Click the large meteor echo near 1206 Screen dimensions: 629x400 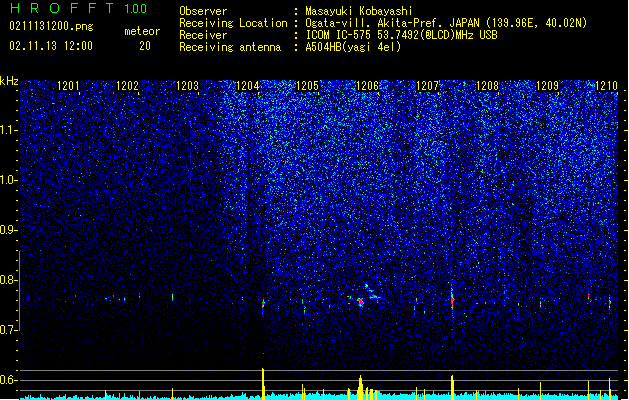[361, 302]
